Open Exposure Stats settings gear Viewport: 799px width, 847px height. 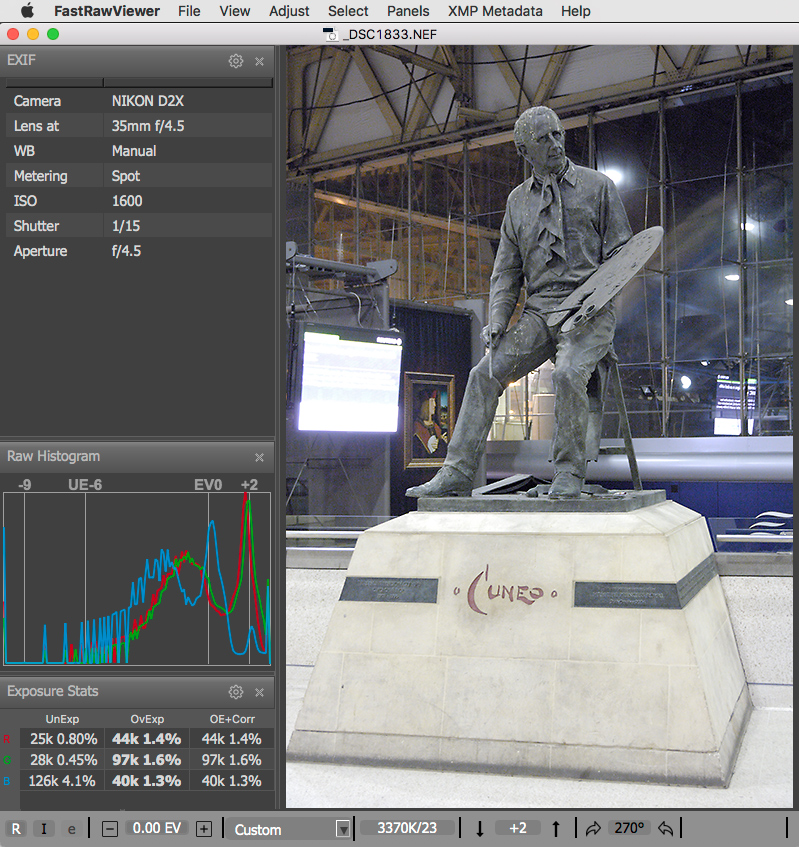click(236, 692)
